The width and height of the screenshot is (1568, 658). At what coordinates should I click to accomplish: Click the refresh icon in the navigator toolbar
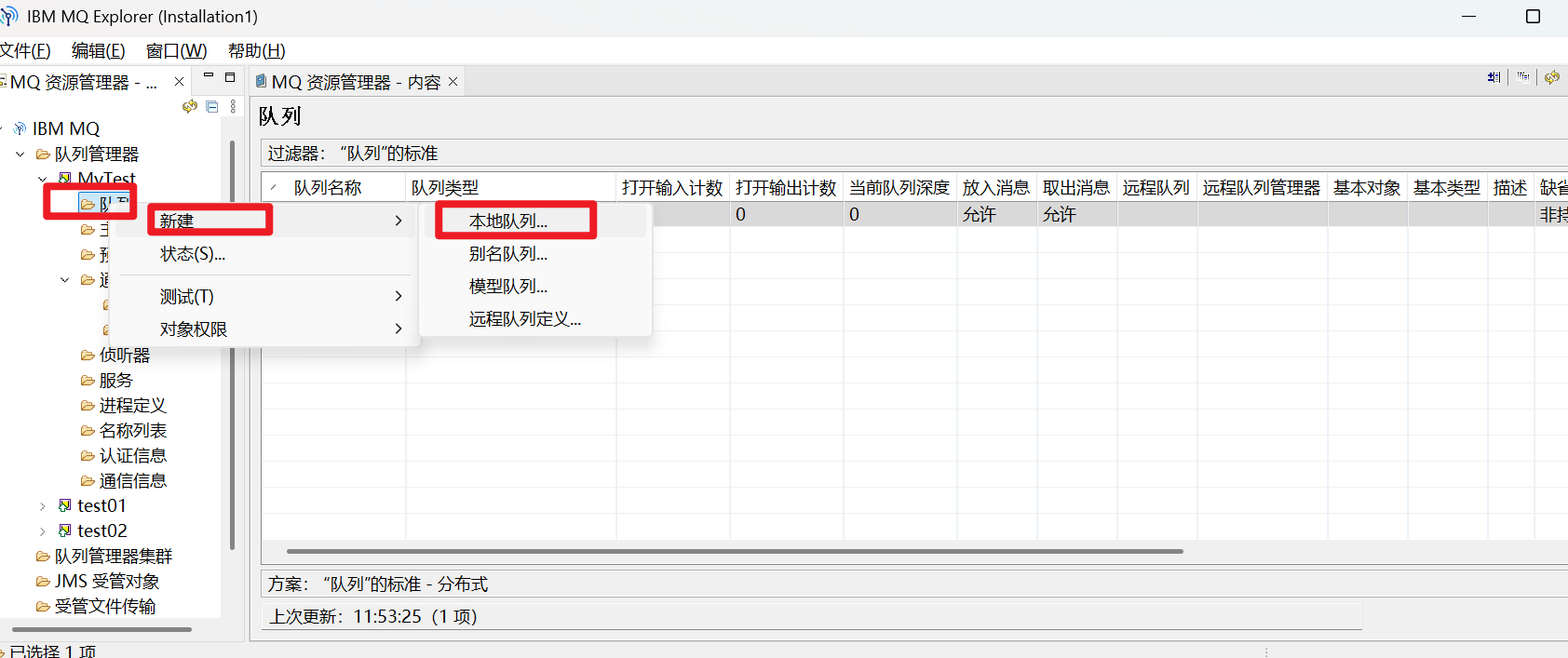click(190, 106)
